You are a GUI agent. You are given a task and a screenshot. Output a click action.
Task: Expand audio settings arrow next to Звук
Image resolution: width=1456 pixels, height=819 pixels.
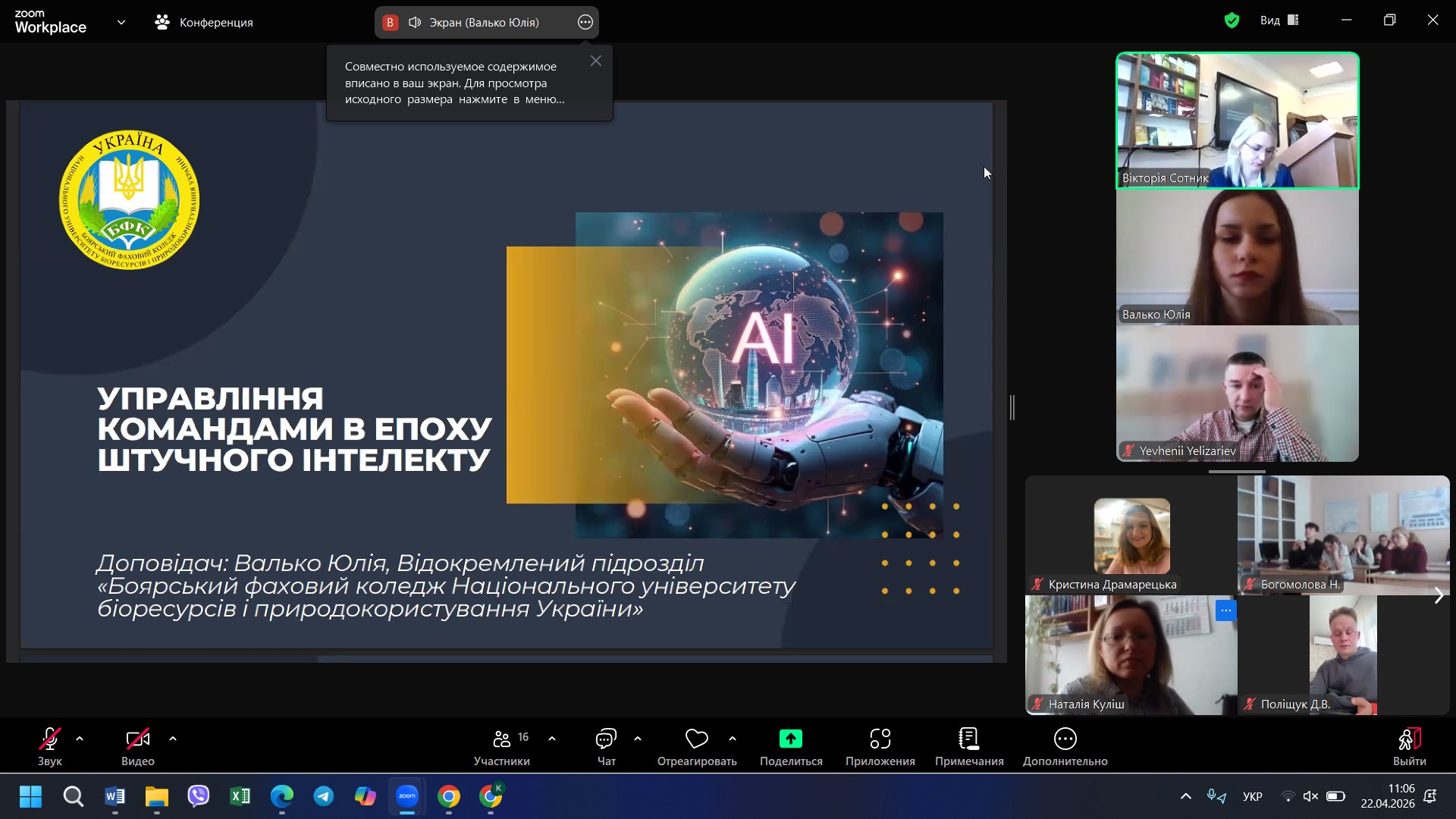(80, 739)
